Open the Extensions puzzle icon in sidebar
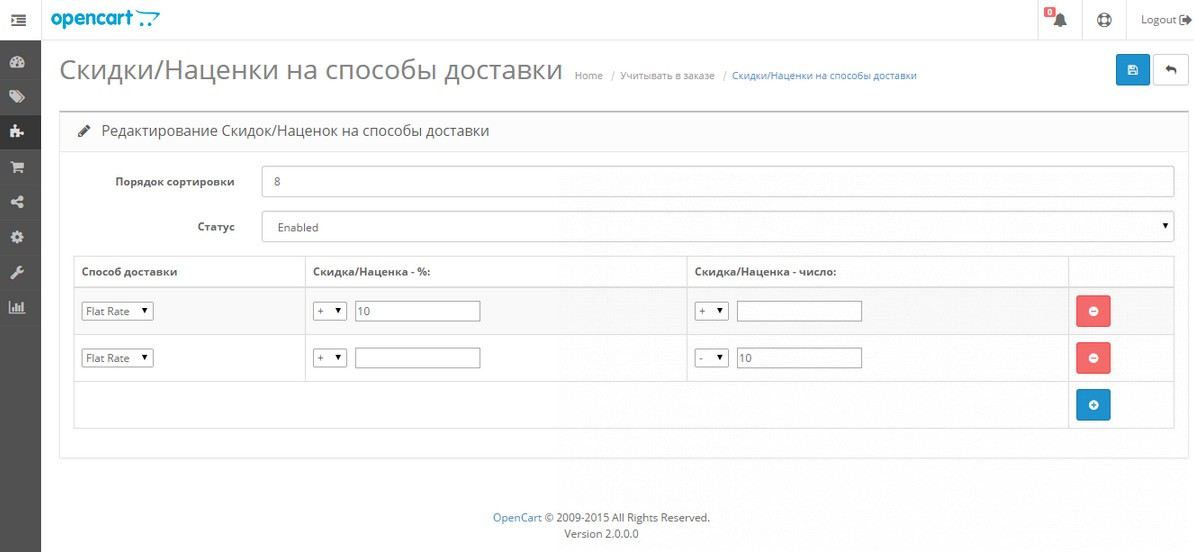Screen dimensions: 1194x552 coord(17,131)
